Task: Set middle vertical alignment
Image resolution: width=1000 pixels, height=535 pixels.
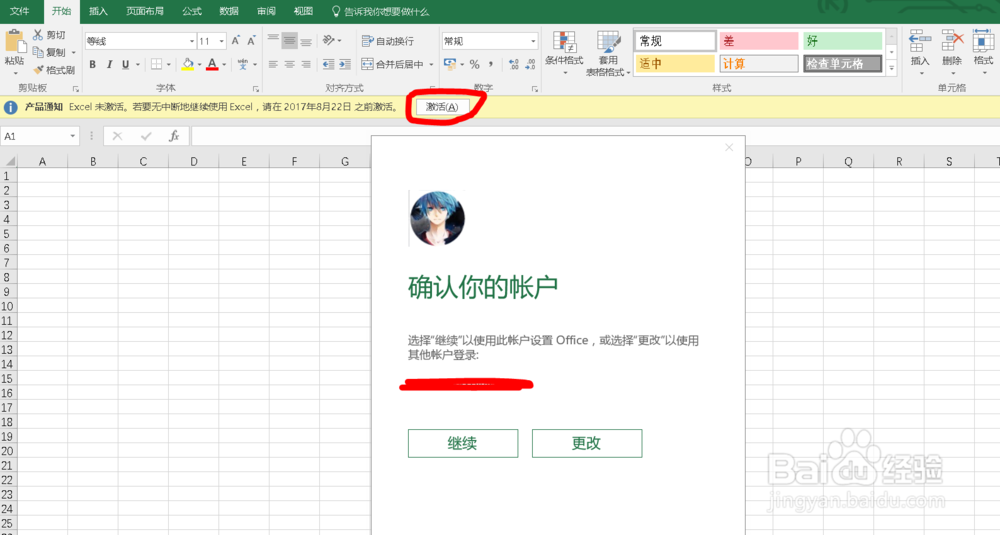Action: [x=290, y=41]
